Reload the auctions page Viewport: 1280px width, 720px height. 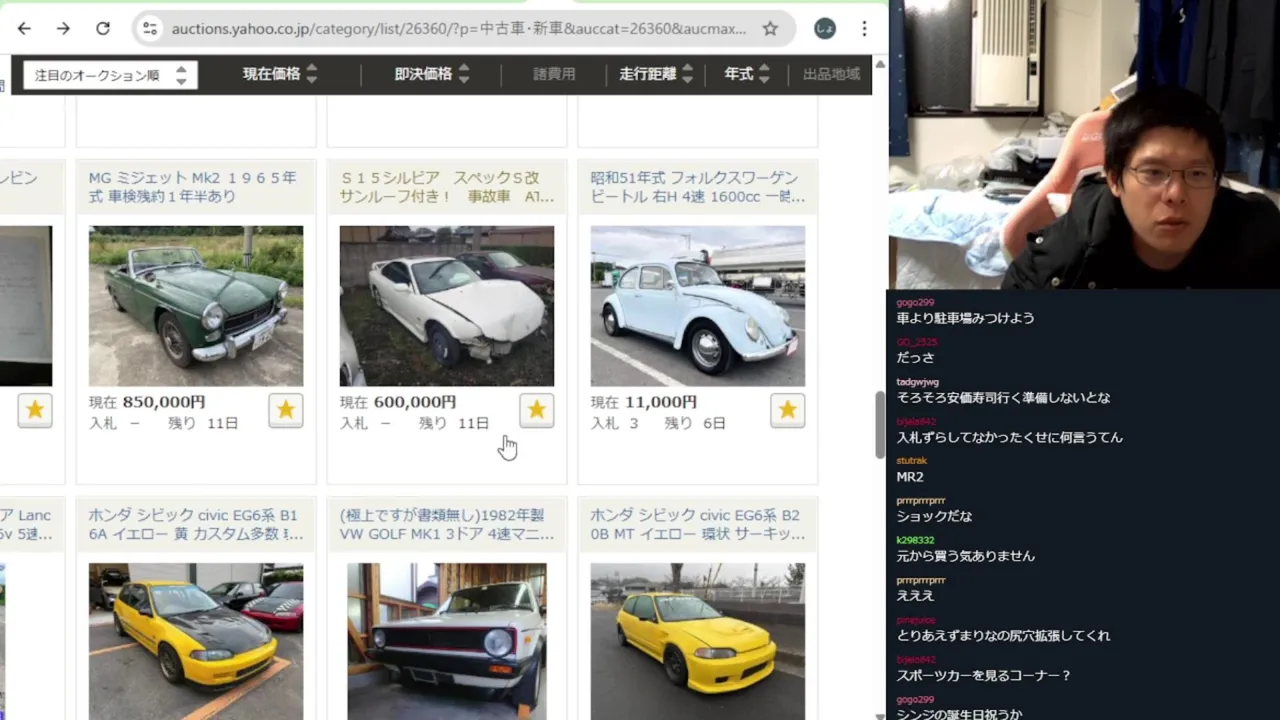tap(103, 29)
